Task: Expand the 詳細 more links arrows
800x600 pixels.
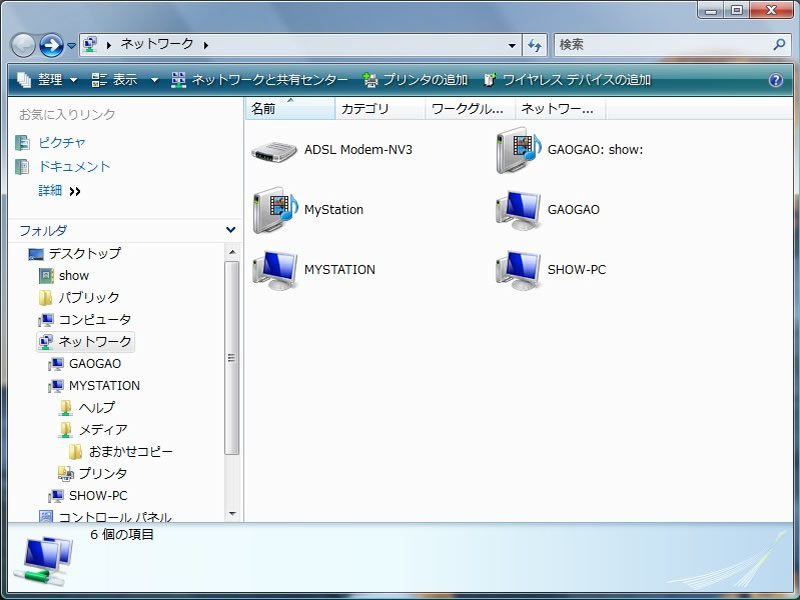Action: pyautogui.click(x=75, y=191)
